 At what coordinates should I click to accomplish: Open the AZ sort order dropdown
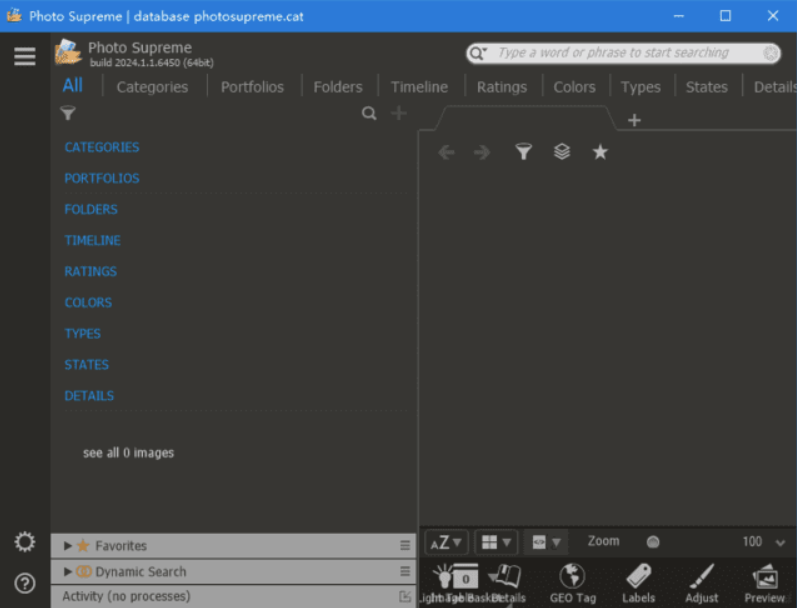pos(446,542)
